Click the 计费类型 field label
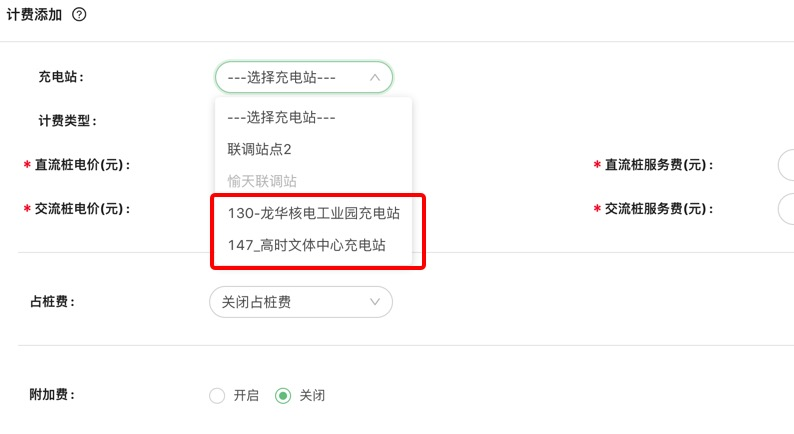Viewport: 794px width, 434px height. [x=67, y=121]
